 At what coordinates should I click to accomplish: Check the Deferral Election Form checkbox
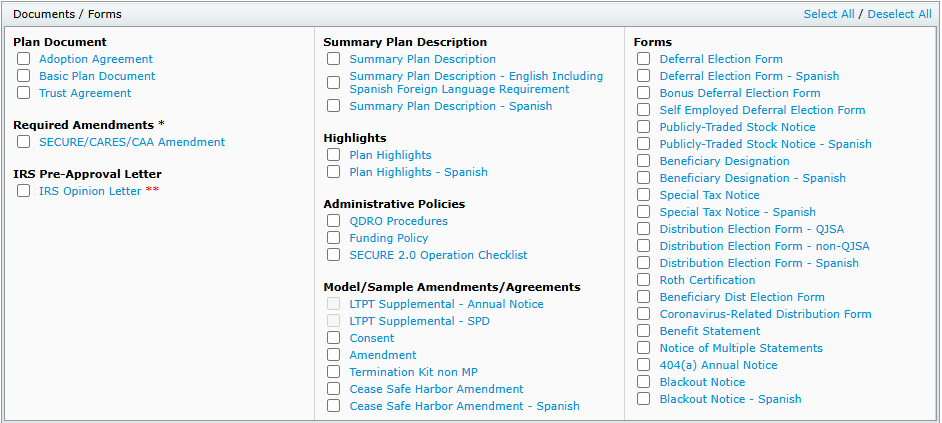pos(644,59)
